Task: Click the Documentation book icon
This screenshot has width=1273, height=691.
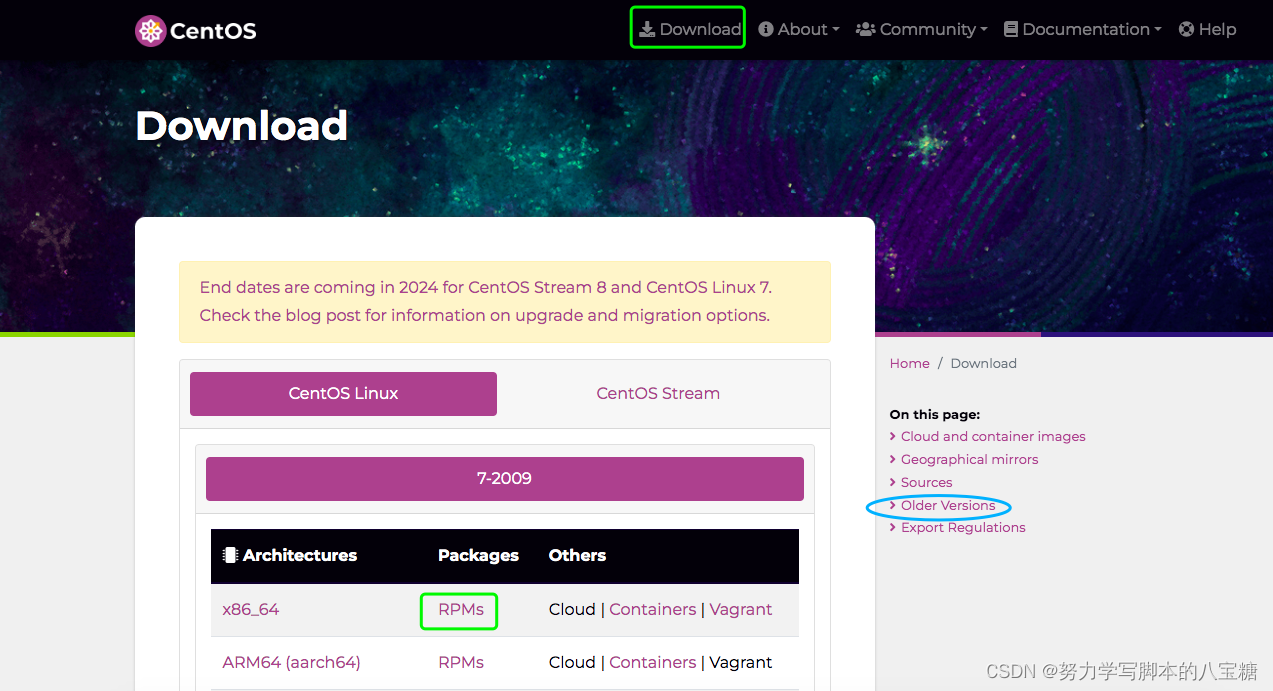Action: (x=1011, y=29)
